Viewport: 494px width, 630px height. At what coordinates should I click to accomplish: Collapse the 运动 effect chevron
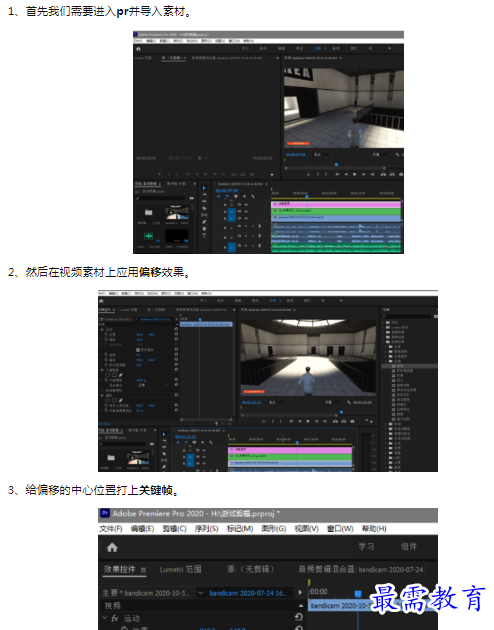tap(104, 618)
